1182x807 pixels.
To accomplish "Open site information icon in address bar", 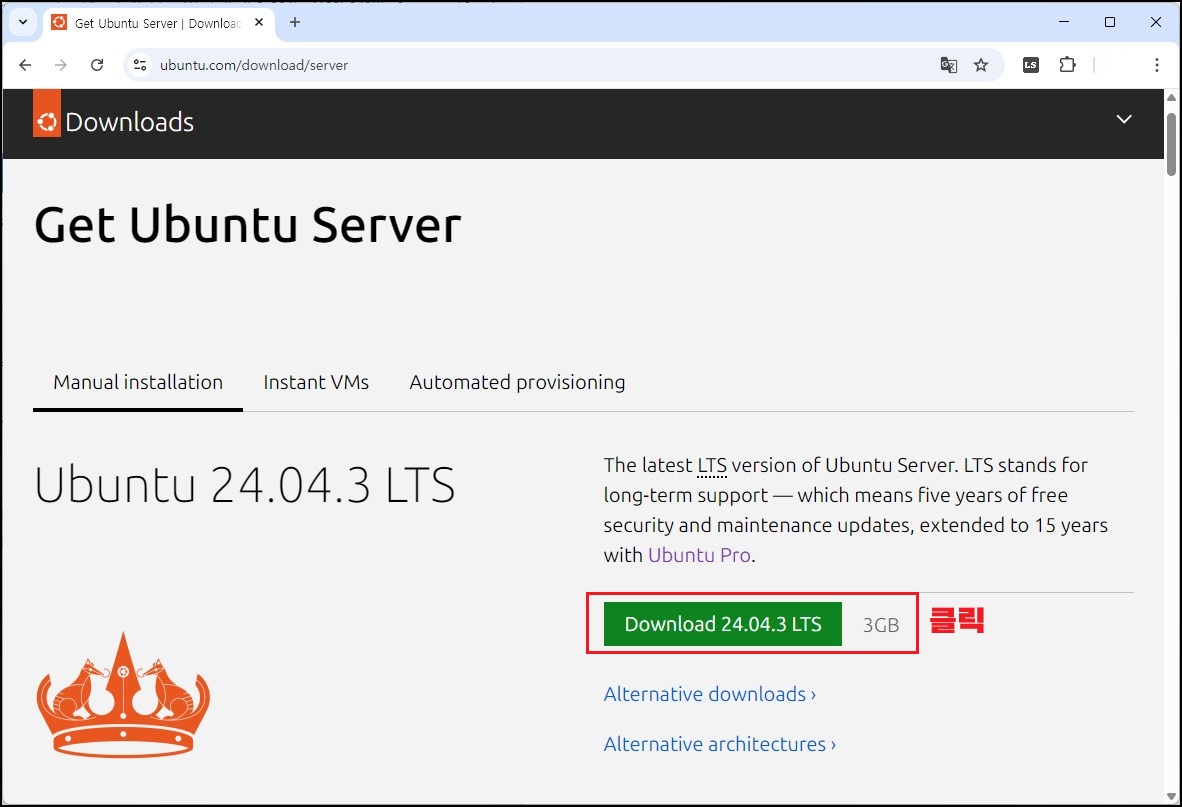I will (140, 65).
